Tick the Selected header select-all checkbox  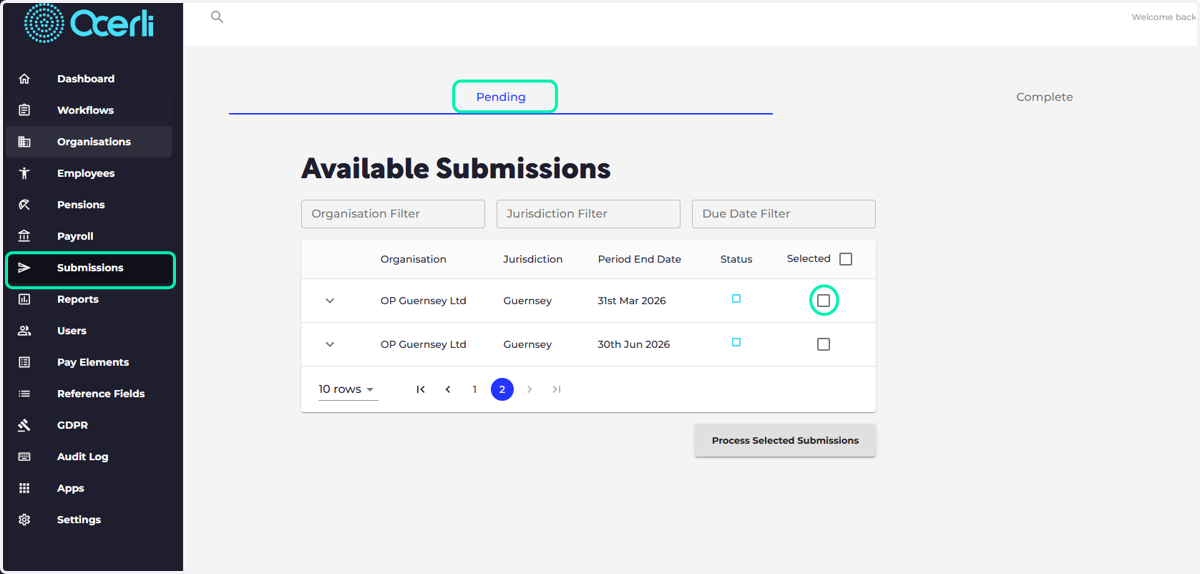(x=846, y=259)
